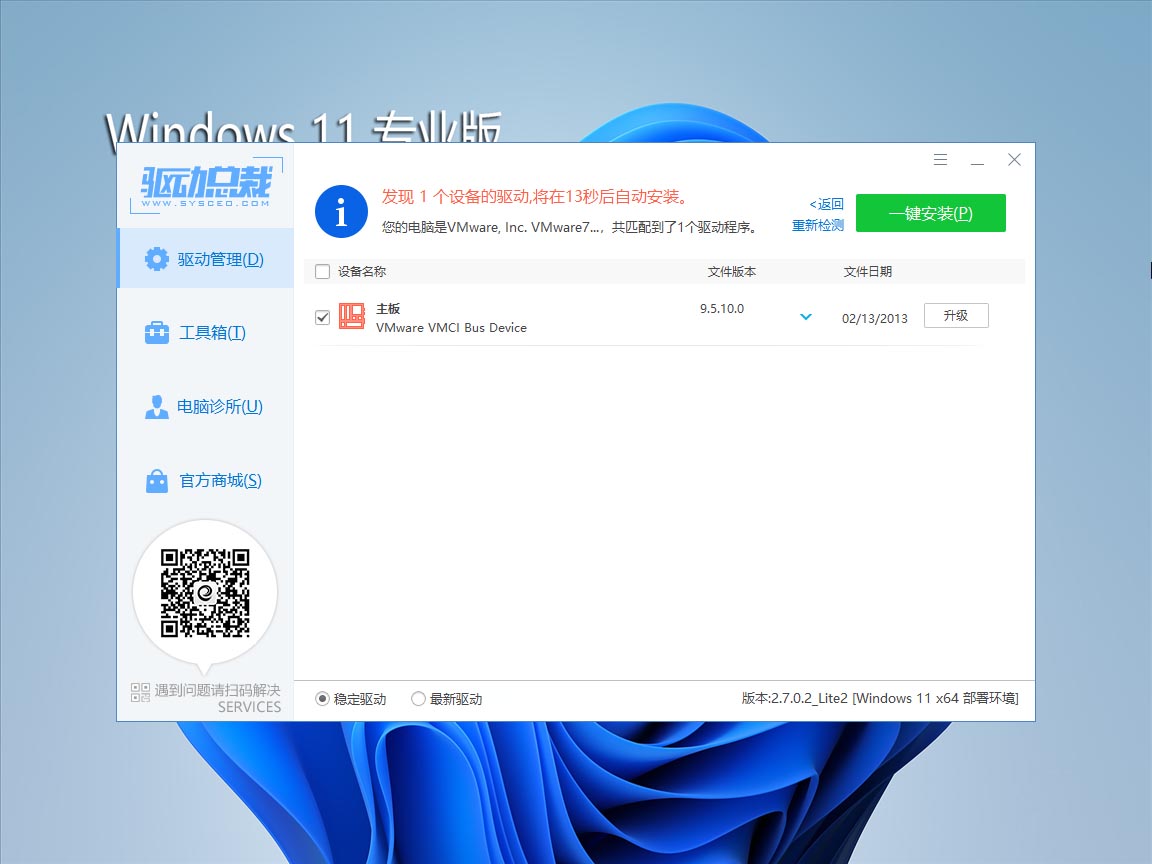Image resolution: width=1152 pixels, height=864 pixels.
Task: Click the VMware VMCI Bus Device text
Action: tap(451, 328)
